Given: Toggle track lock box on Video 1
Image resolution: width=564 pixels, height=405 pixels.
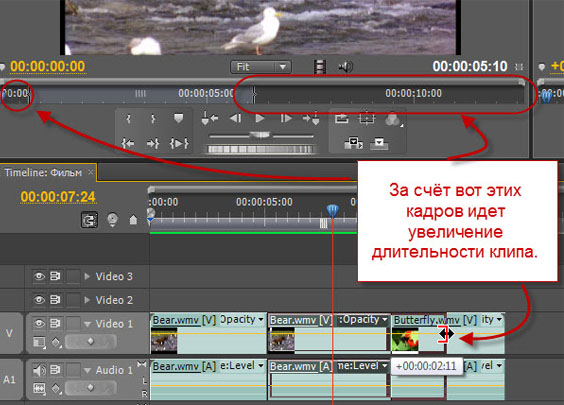Looking at the screenshot, I should coord(73,324).
